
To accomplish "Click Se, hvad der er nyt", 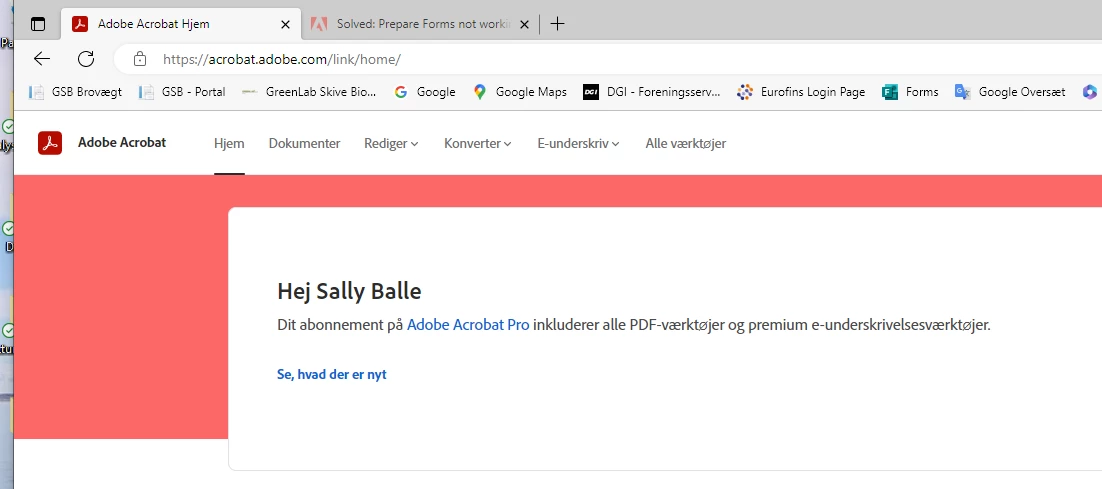I will click(332, 374).
